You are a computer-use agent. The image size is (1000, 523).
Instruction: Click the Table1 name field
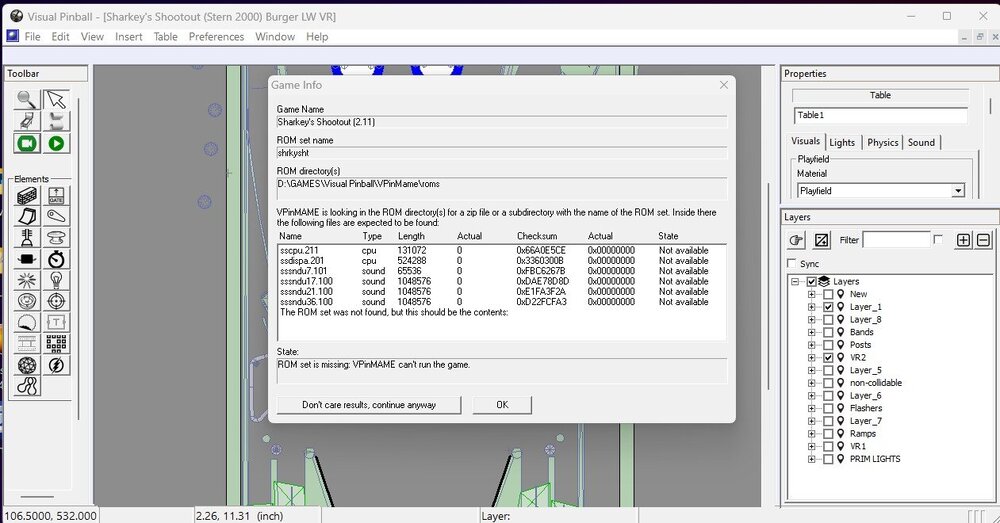point(881,115)
